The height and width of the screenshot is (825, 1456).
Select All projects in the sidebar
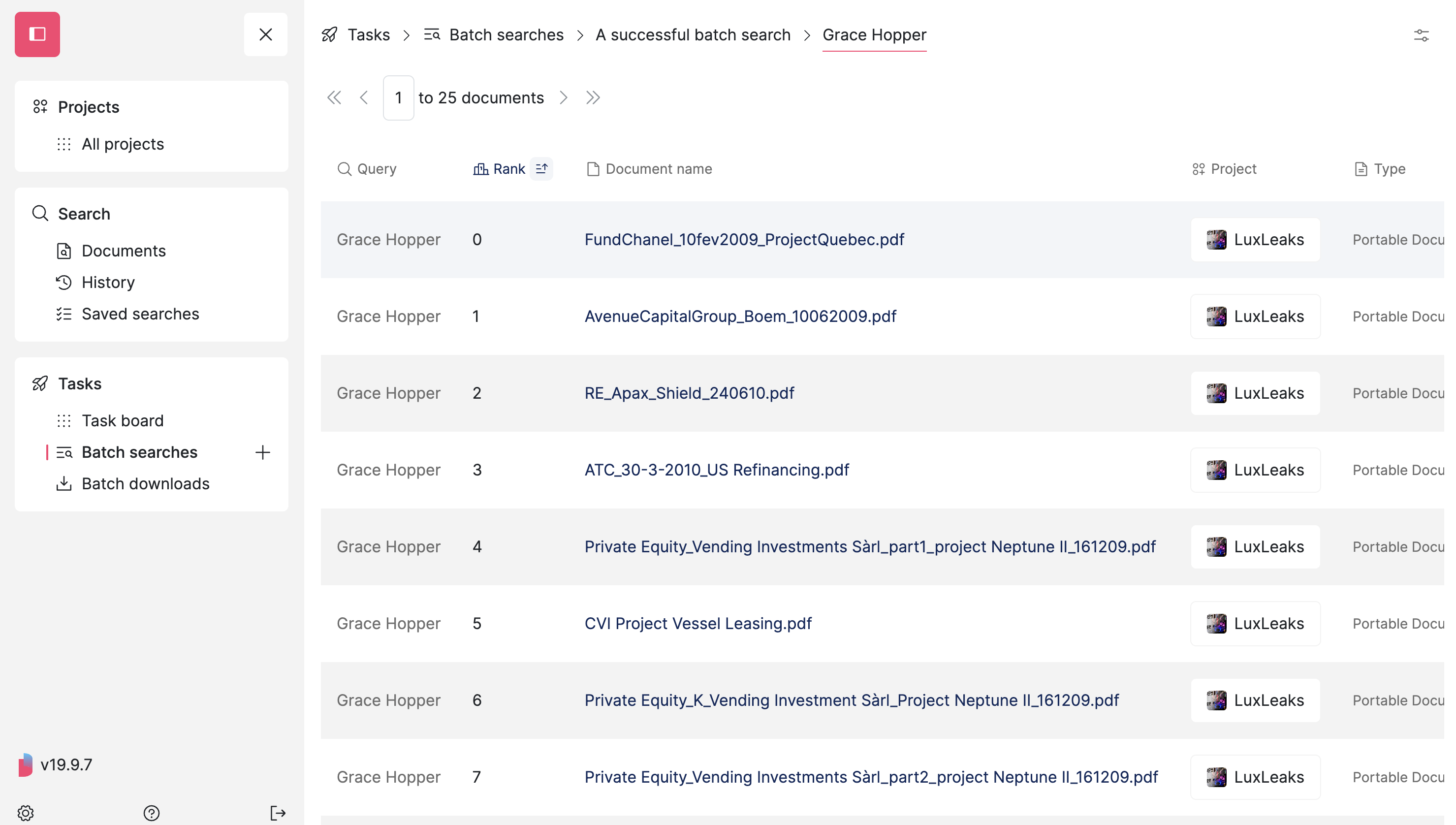(x=123, y=143)
